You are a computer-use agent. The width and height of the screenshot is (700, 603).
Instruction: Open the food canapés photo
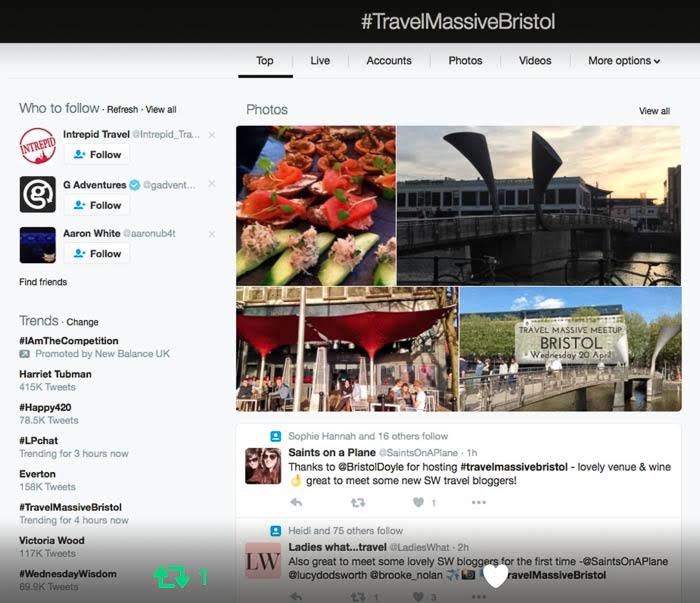point(316,206)
